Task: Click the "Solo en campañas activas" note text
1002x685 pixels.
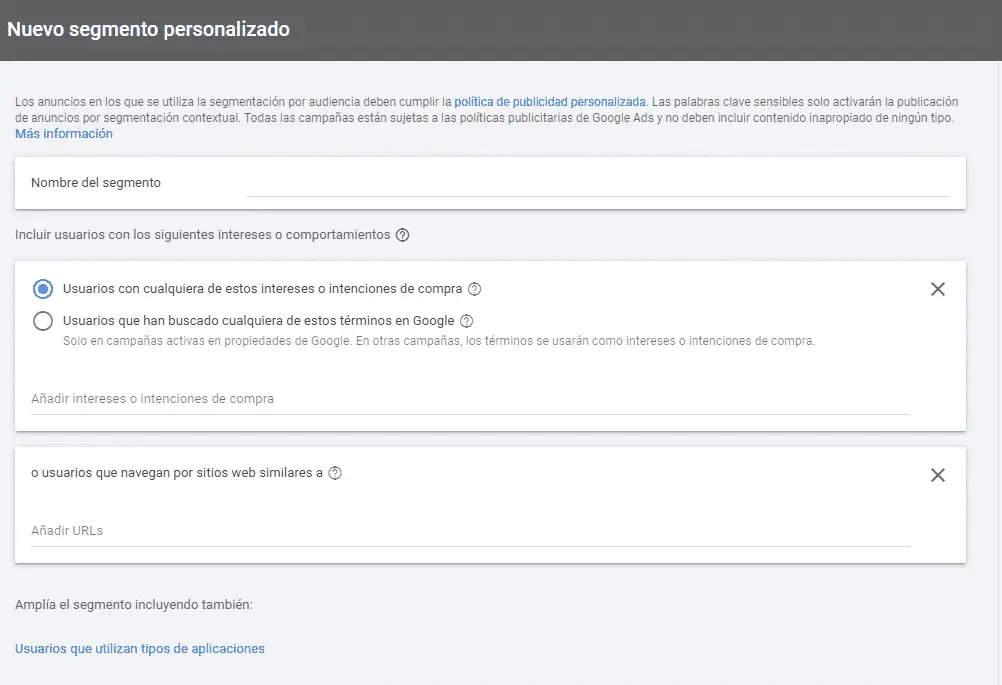Action: point(438,341)
